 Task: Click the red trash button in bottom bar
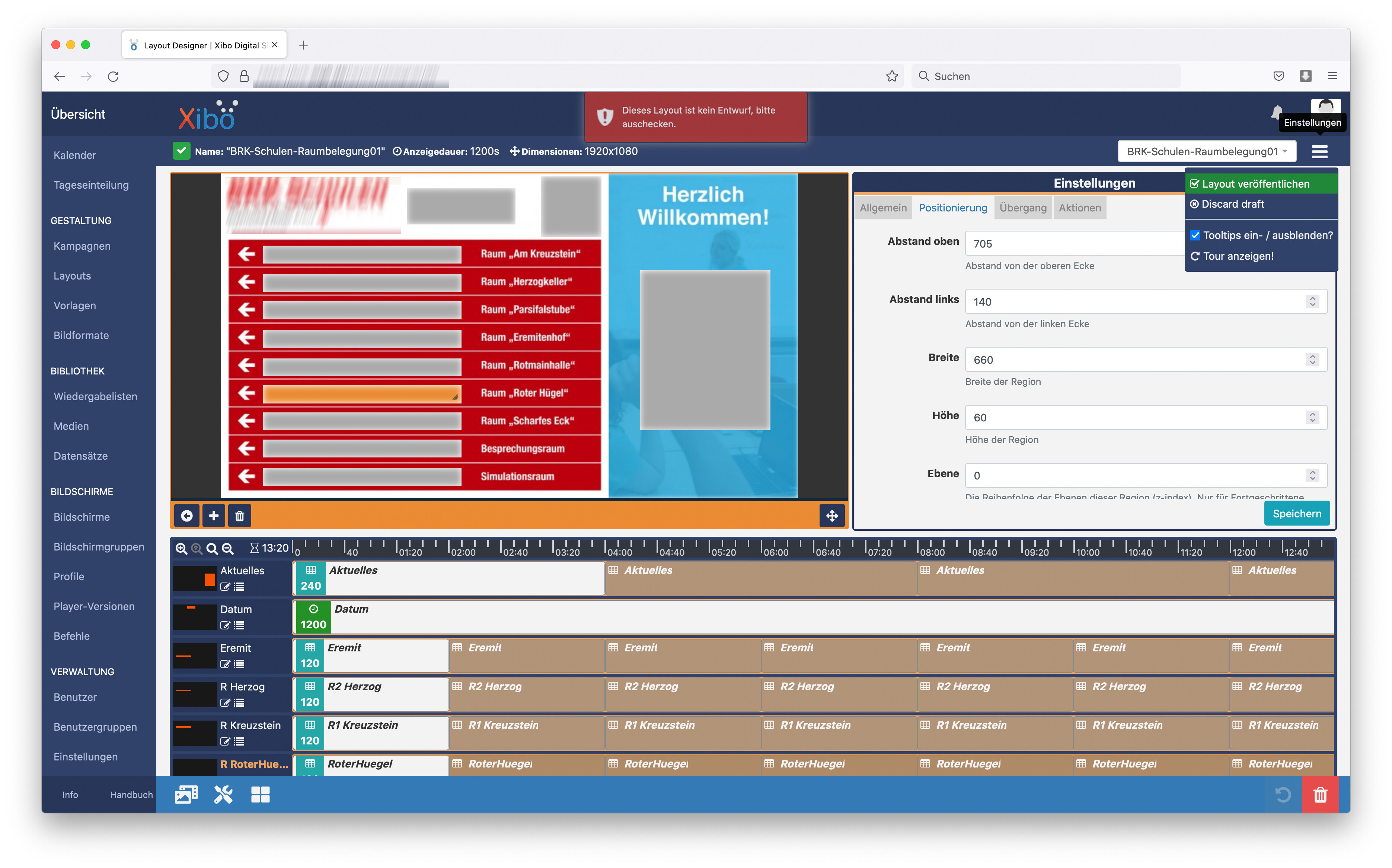(x=1320, y=795)
